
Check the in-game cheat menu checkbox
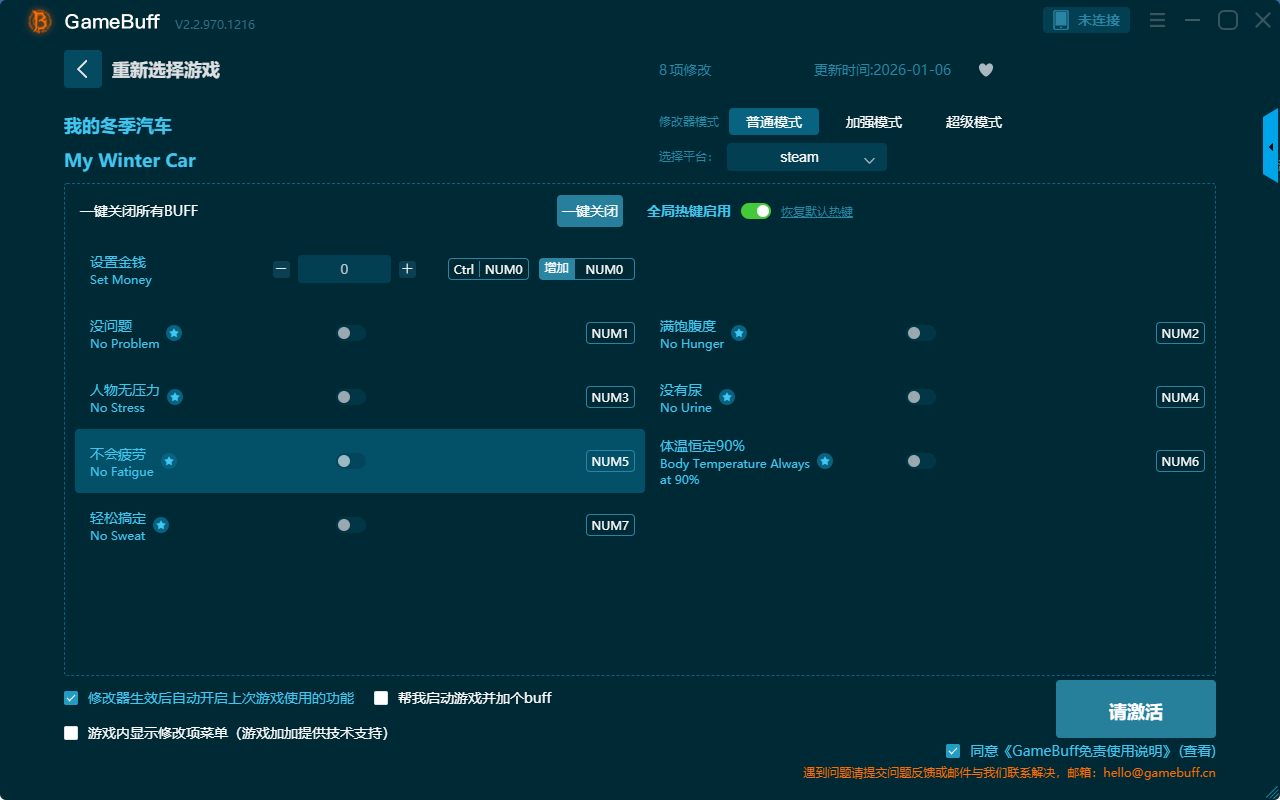click(x=71, y=733)
